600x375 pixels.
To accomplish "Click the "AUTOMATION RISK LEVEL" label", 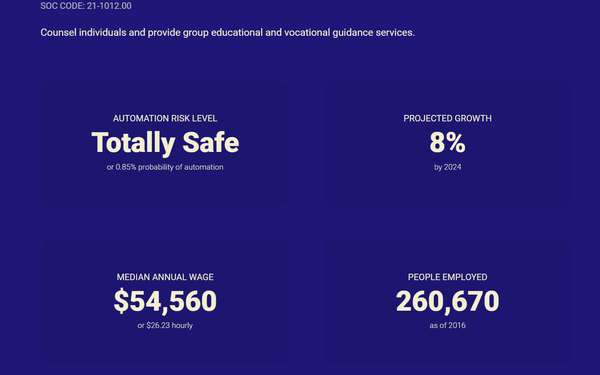I will 165,119.
